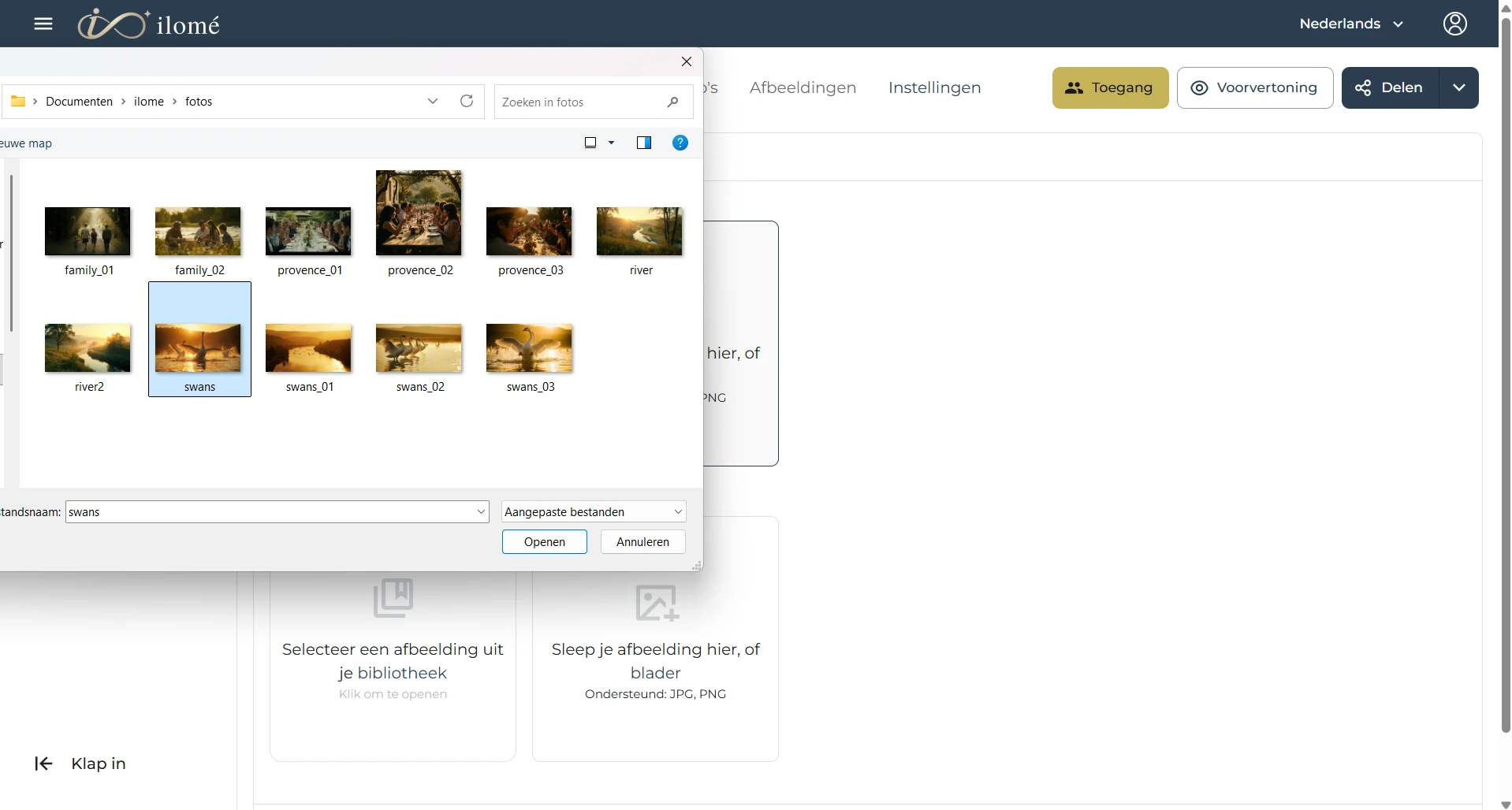1512x810 pixels.
Task: Click the Toegang button
Action: point(1110,87)
